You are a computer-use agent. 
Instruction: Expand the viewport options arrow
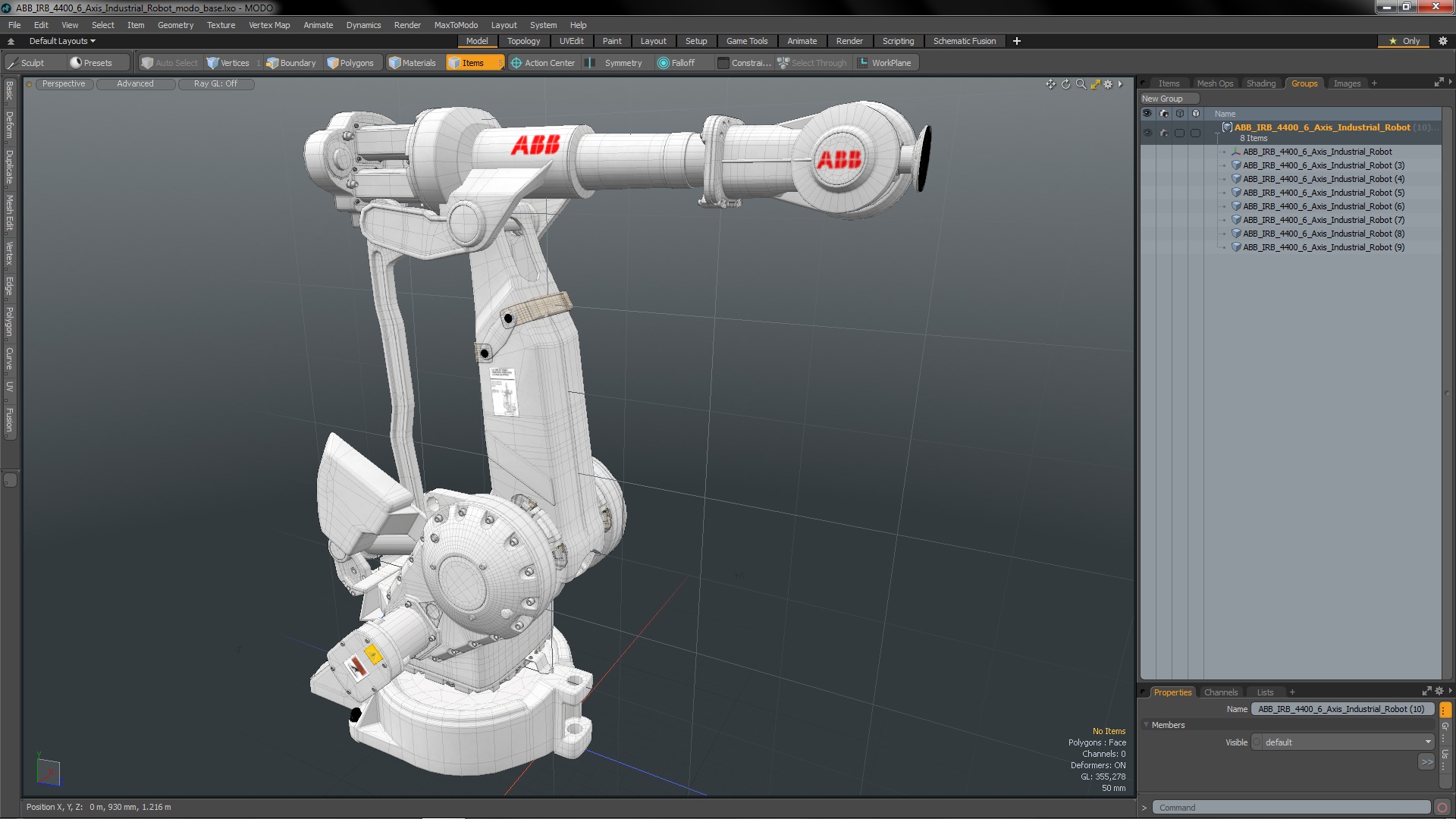pos(1120,84)
